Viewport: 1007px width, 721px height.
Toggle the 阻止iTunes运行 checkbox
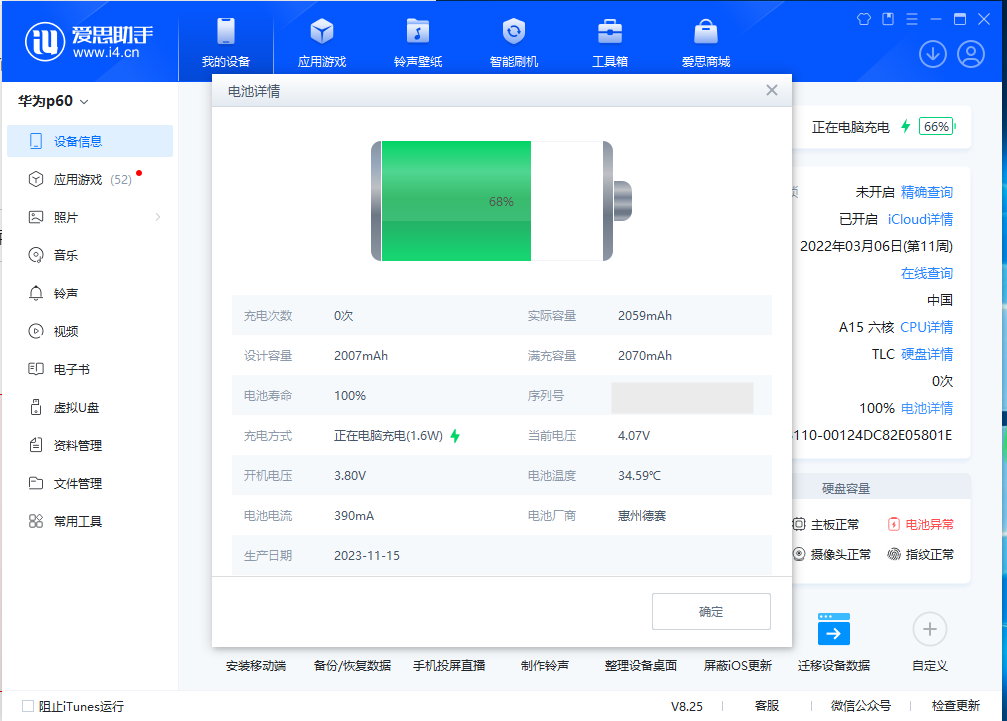point(28,706)
